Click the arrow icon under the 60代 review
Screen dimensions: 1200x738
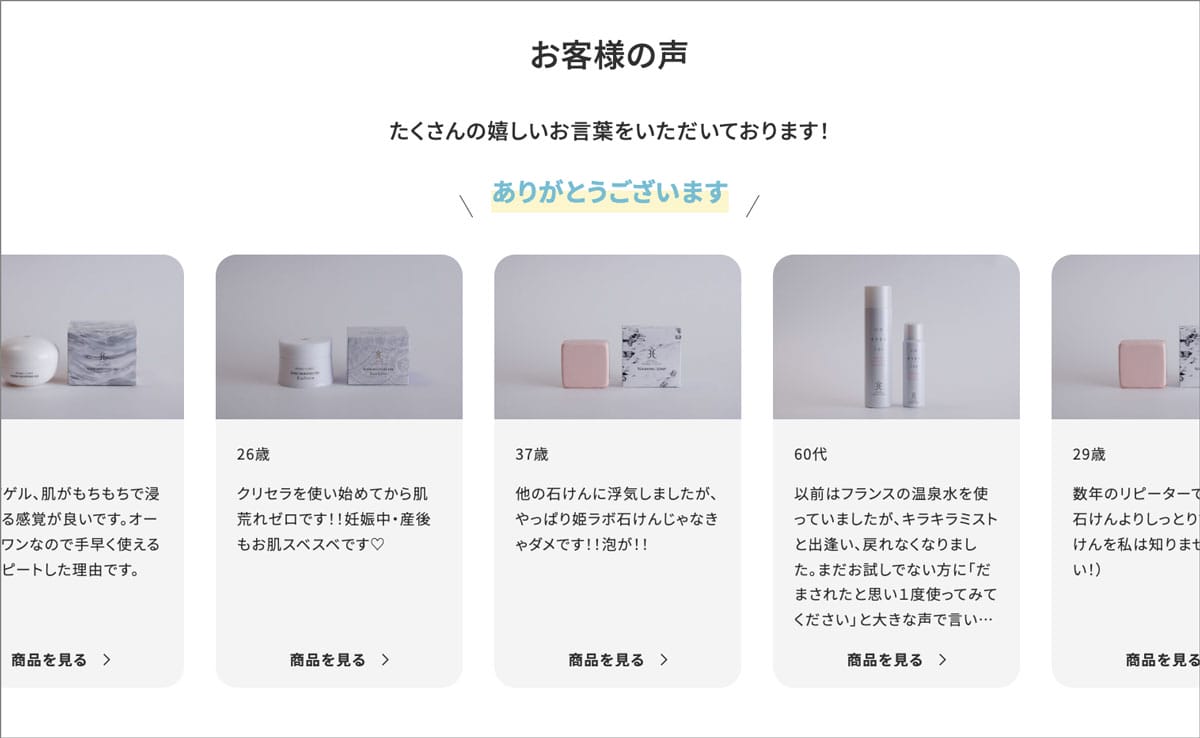tap(942, 660)
